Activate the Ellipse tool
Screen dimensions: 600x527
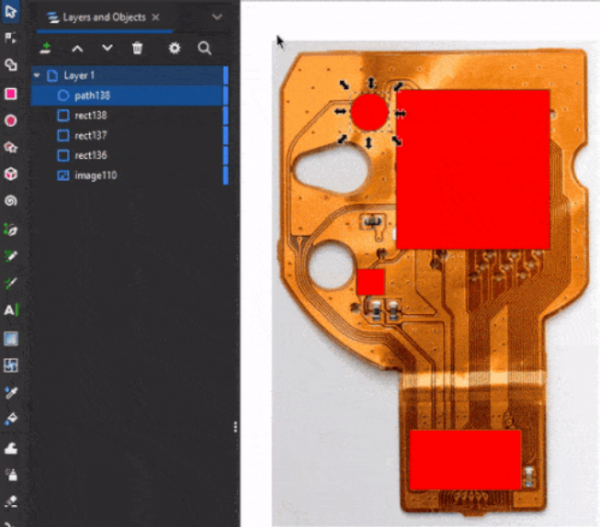click(x=11, y=121)
